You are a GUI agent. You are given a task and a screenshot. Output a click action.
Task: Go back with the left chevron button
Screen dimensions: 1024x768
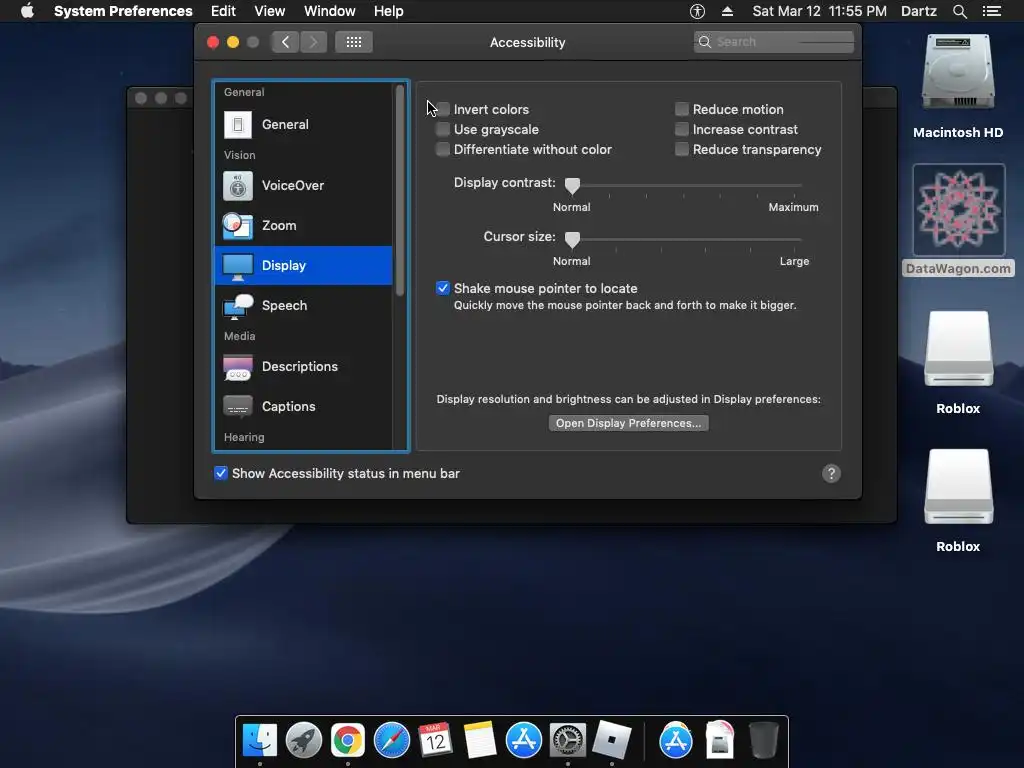[285, 42]
